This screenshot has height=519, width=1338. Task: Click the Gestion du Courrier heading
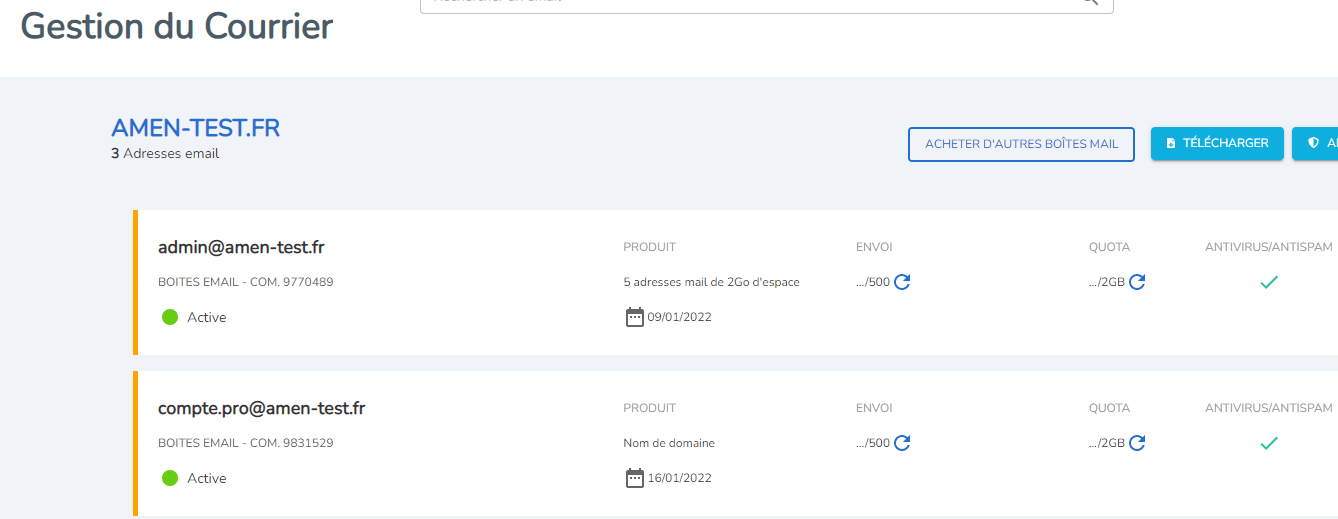pos(177,26)
